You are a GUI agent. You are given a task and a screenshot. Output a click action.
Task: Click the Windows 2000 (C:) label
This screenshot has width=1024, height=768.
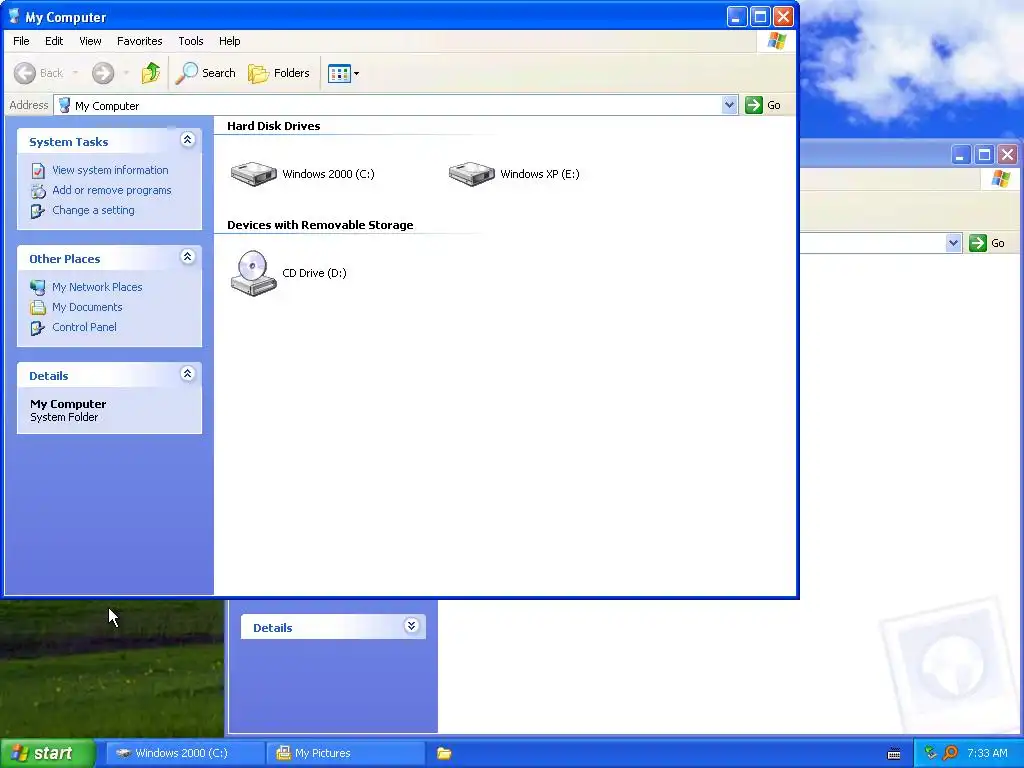328,174
